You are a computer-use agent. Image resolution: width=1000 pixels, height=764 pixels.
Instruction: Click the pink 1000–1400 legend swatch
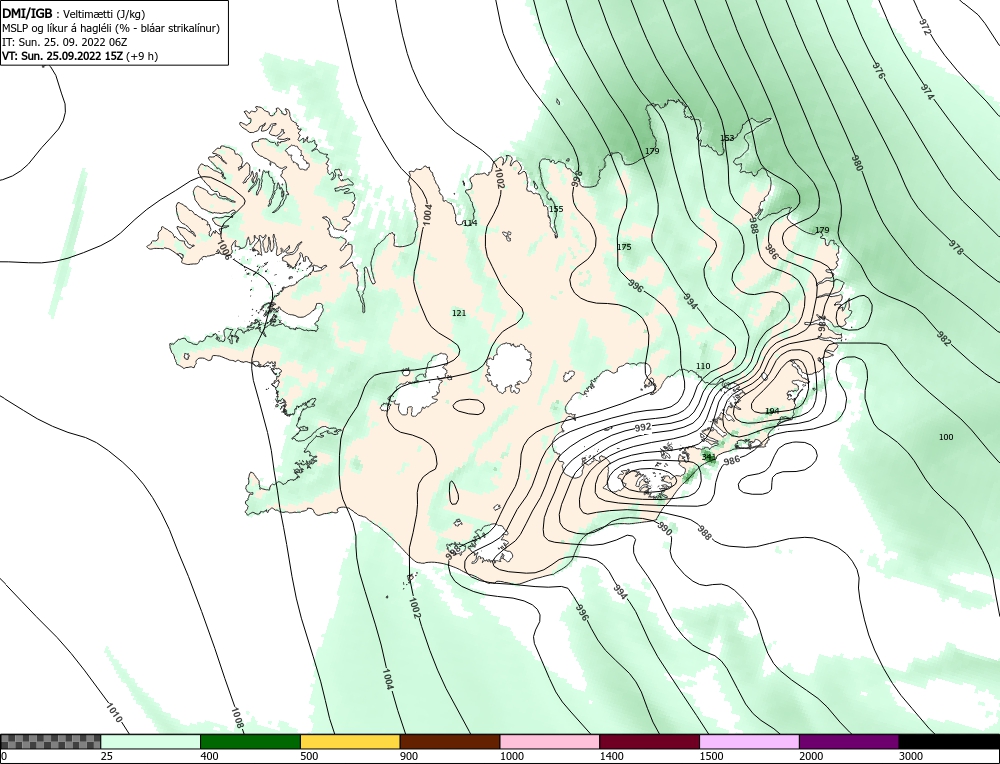pos(550,741)
